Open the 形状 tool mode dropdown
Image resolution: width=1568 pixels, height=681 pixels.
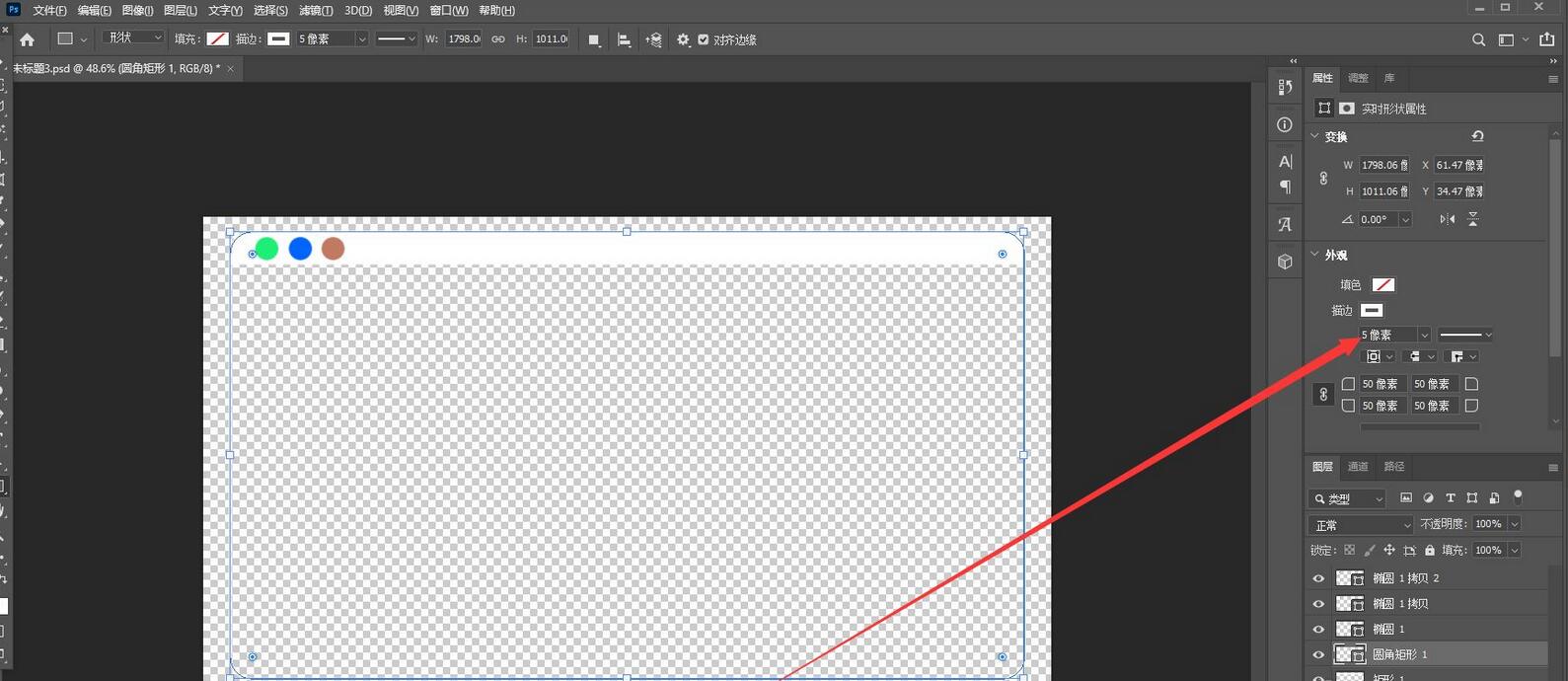coord(133,38)
